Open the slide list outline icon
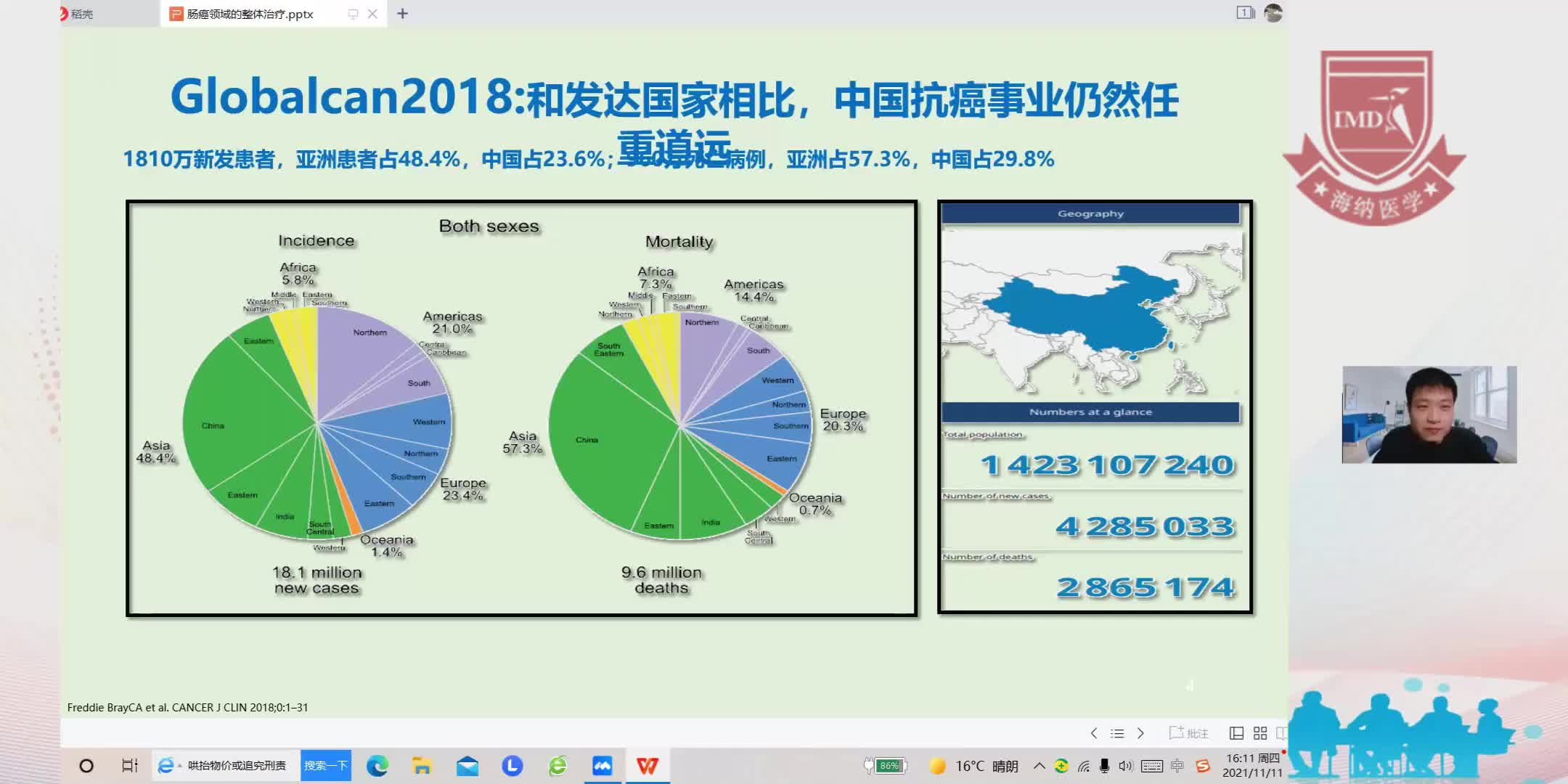The width and height of the screenshot is (1568, 784). [1117, 733]
